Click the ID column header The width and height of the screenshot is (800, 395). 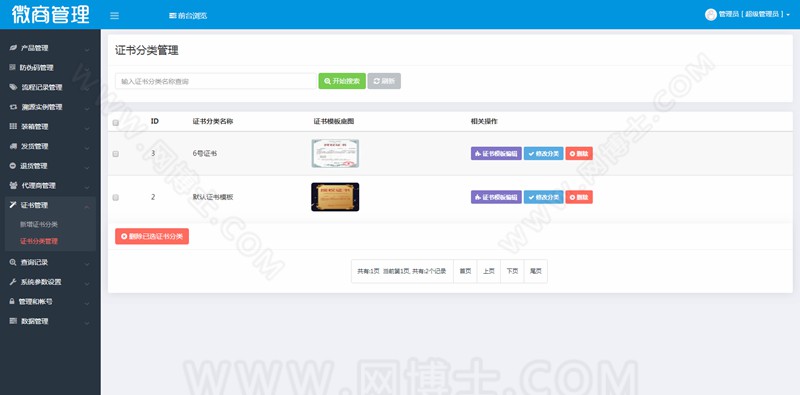point(155,121)
